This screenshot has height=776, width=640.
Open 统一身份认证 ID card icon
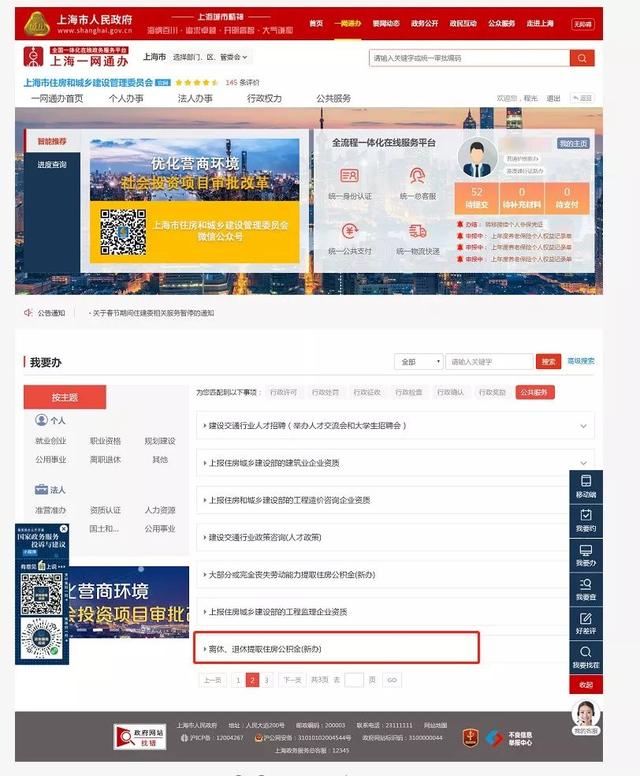point(349,175)
